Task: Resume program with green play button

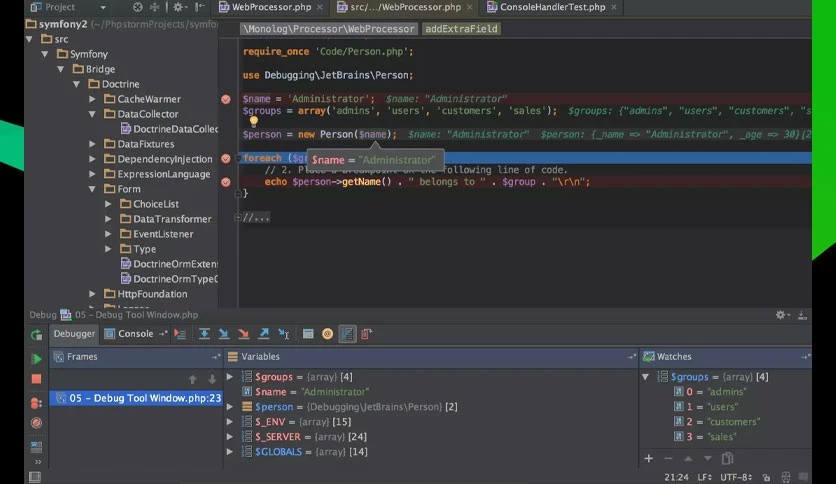Action: point(36,359)
